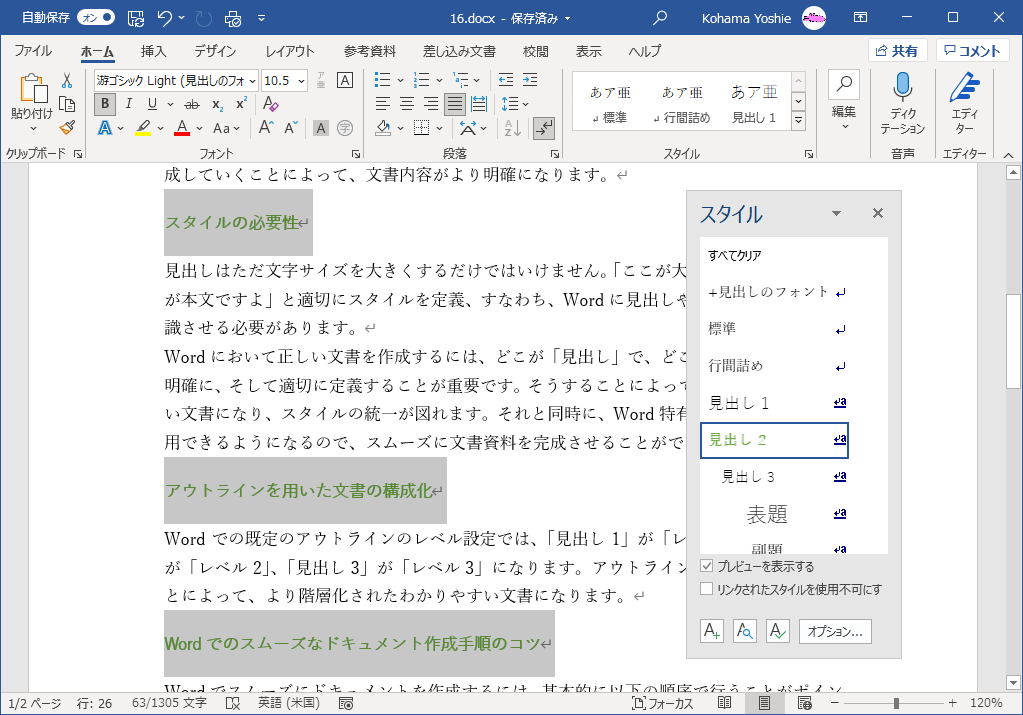Switch to デザイン tab
Image resolution: width=1023 pixels, height=715 pixels.
215,51
